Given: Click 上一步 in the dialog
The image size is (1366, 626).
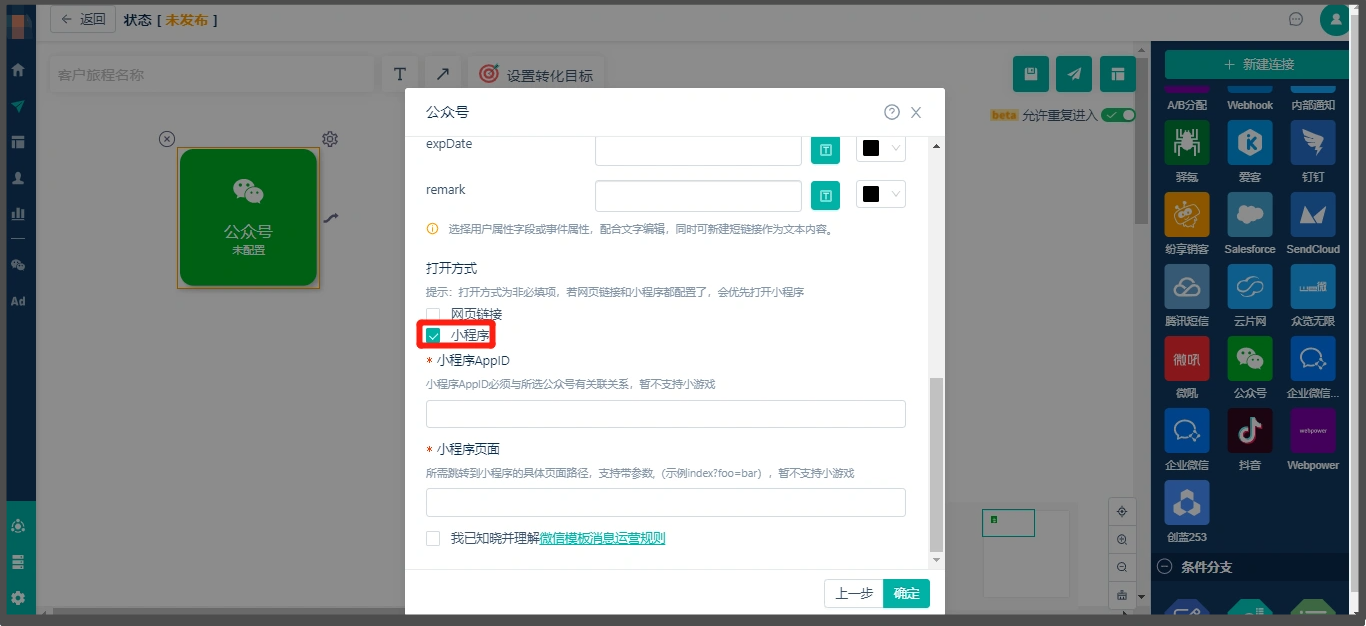Looking at the screenshot, I should coord(854,593).
